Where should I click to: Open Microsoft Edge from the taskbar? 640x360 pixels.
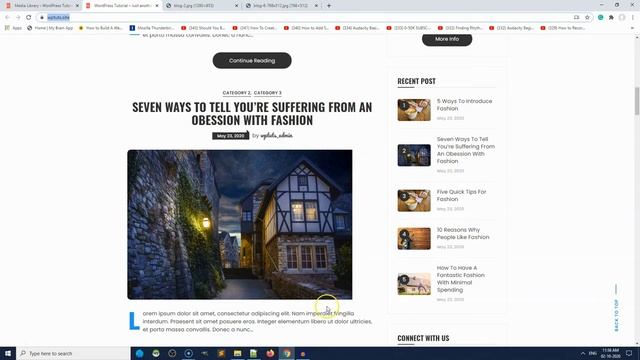click(x=140, y=353)
